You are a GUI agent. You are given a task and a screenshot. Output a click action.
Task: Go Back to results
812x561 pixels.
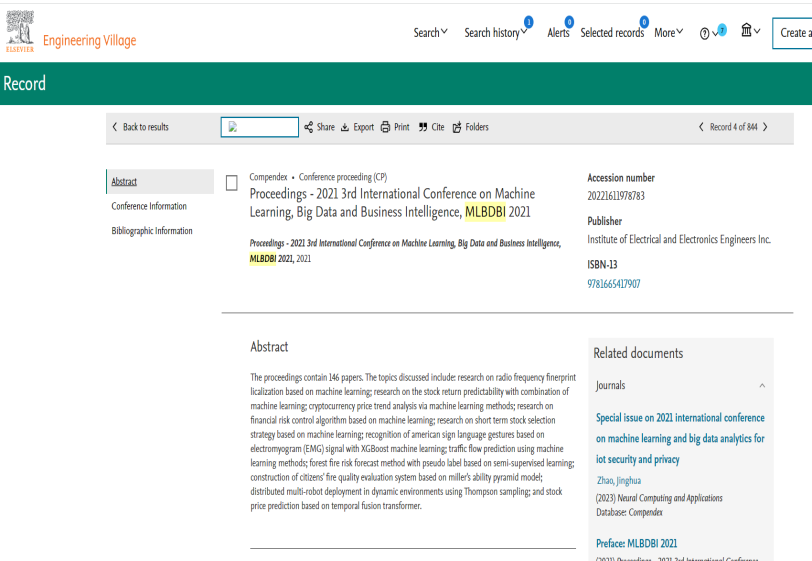141,127
